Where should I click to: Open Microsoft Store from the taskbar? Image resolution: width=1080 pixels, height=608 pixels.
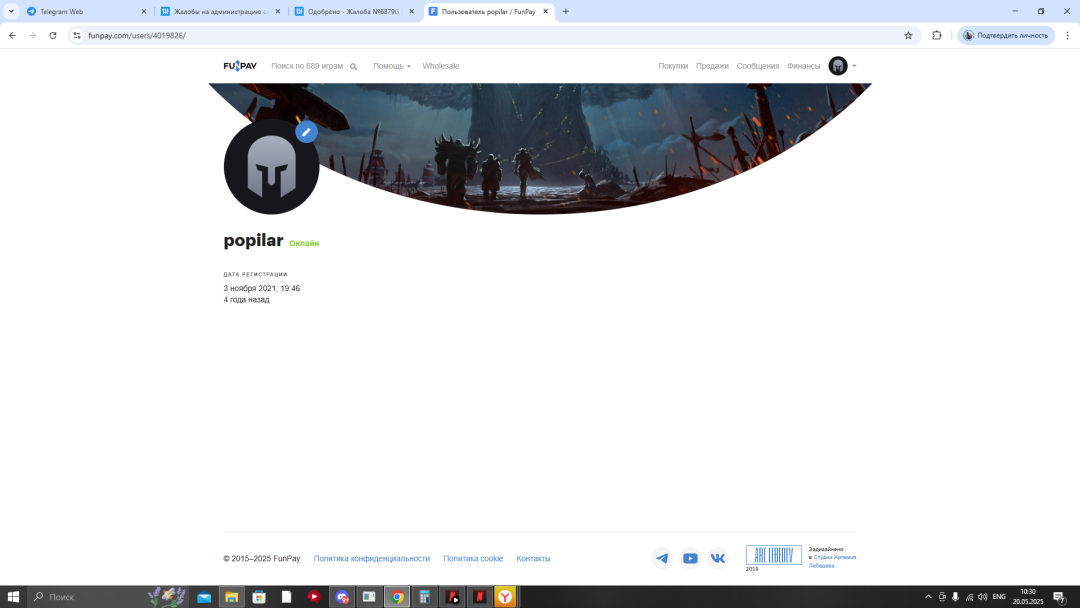259,597
